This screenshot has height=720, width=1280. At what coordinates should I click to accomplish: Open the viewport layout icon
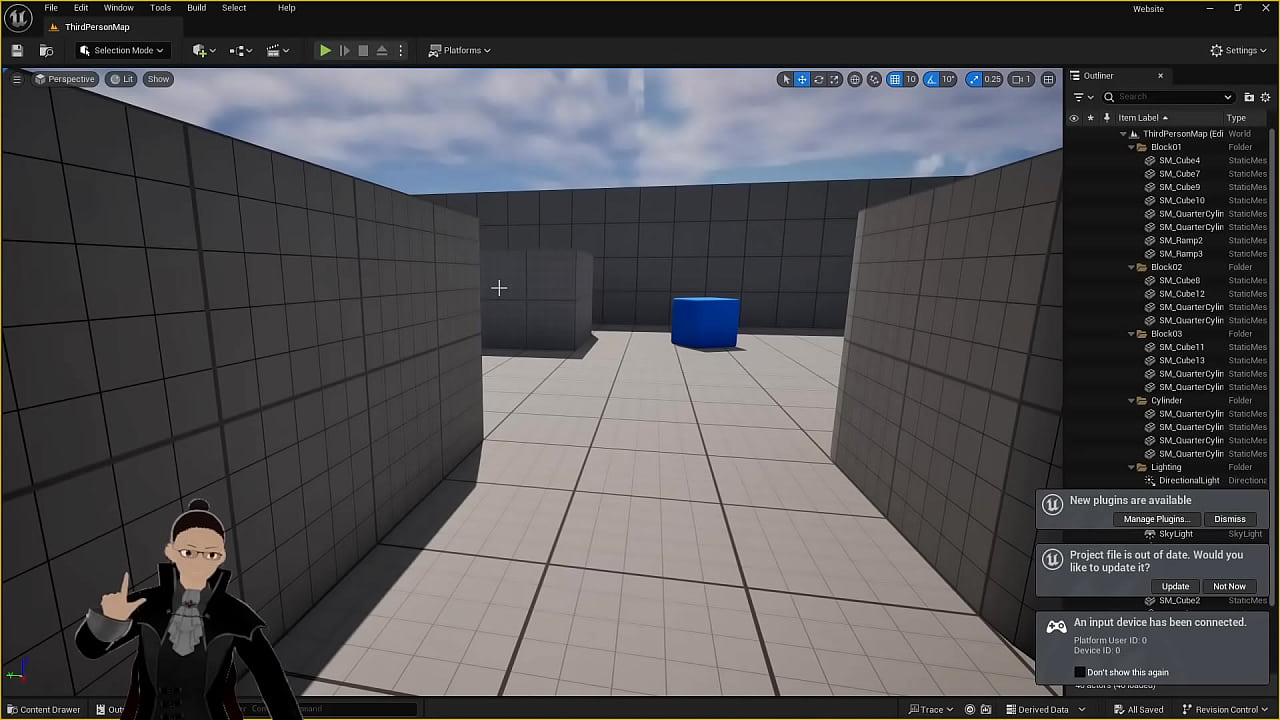[x=1048, y=79]
